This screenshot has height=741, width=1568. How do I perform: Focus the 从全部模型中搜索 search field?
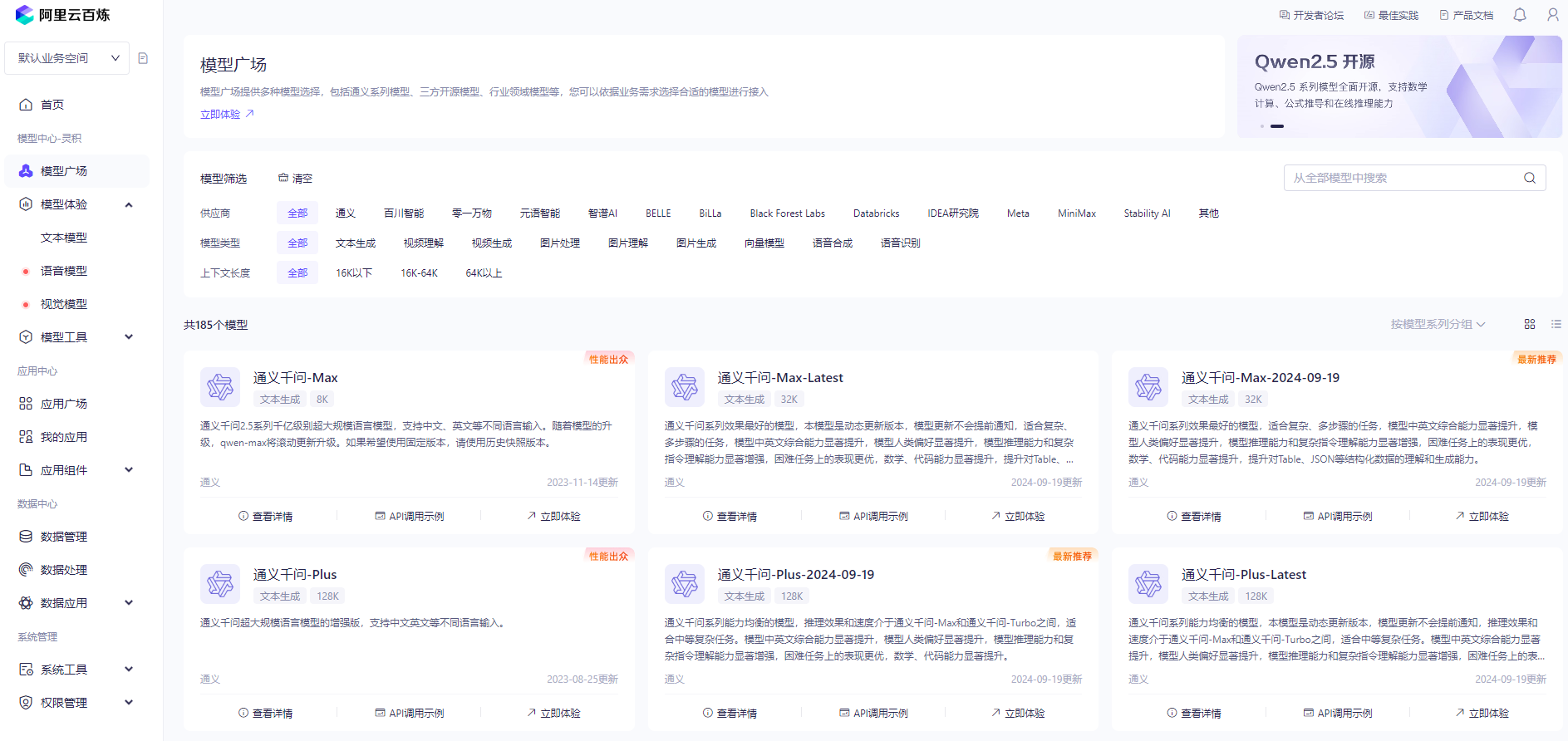(x=1414, y=178)
